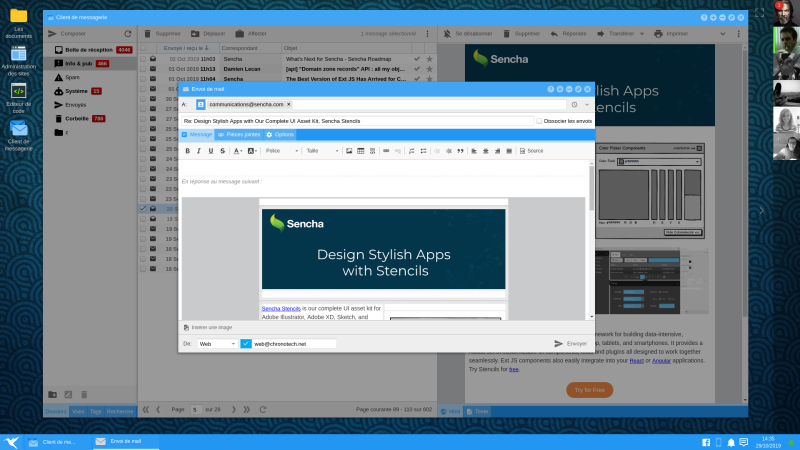The image size is (800, 450).
Task: Switch to the Recherche tab
Action: tap(120, 412)
